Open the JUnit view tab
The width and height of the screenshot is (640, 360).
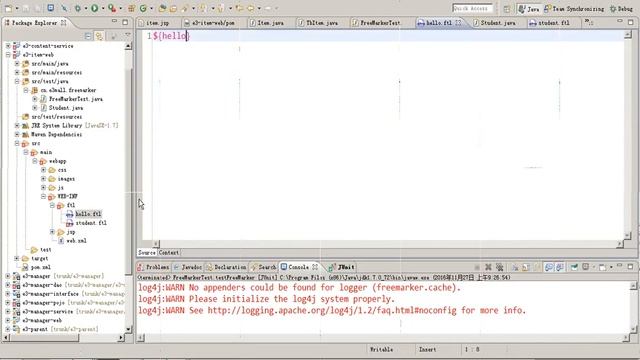tap(342, 267)
